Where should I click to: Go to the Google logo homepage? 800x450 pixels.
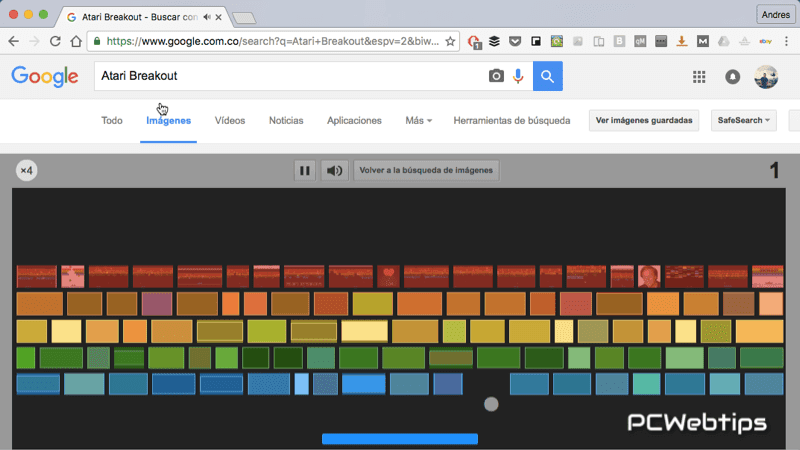click(x=45, y=77)
